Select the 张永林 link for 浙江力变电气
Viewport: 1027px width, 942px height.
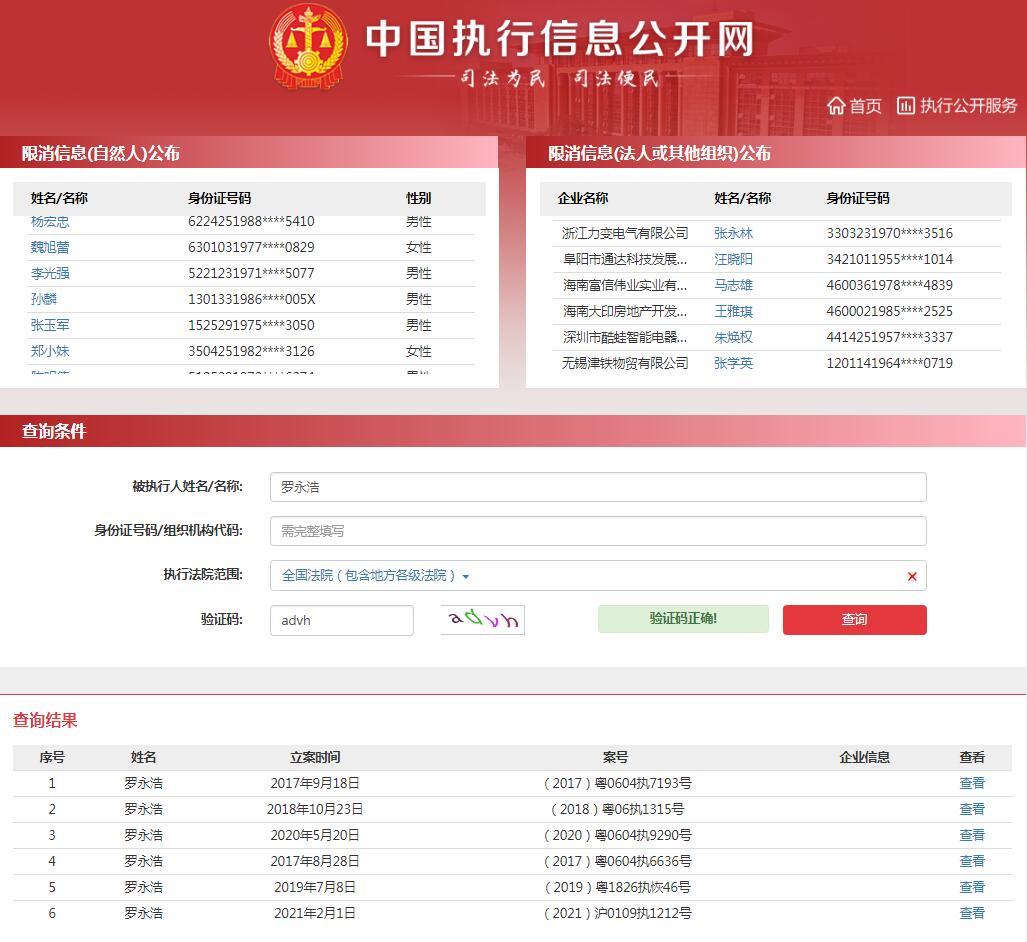(x=733, y=233)
